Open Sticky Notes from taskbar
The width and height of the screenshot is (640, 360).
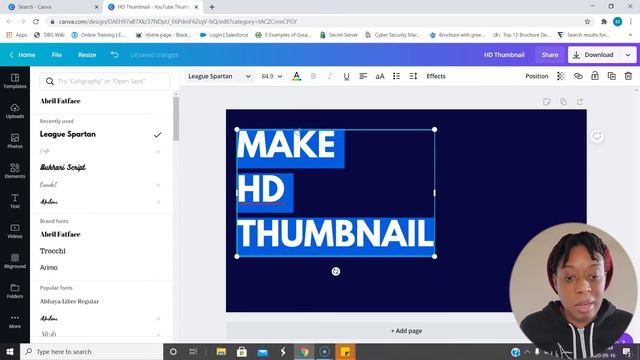345,351
